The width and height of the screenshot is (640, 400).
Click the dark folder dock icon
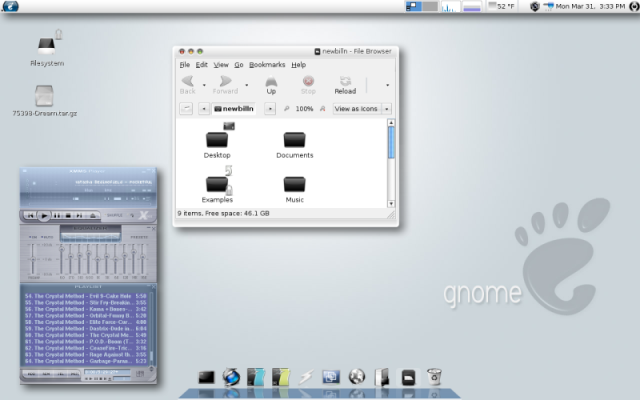[408, 378]
